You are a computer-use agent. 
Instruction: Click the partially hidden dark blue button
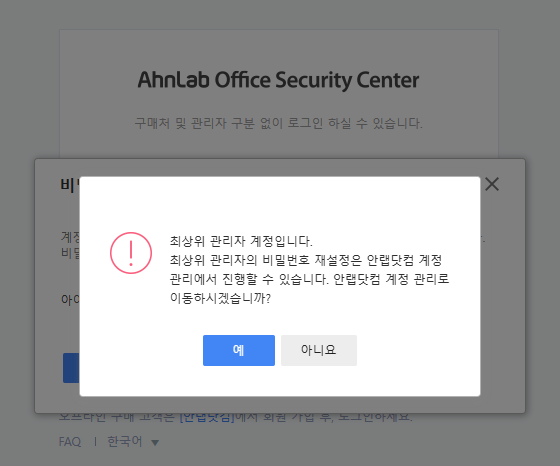tap(71, 368)
